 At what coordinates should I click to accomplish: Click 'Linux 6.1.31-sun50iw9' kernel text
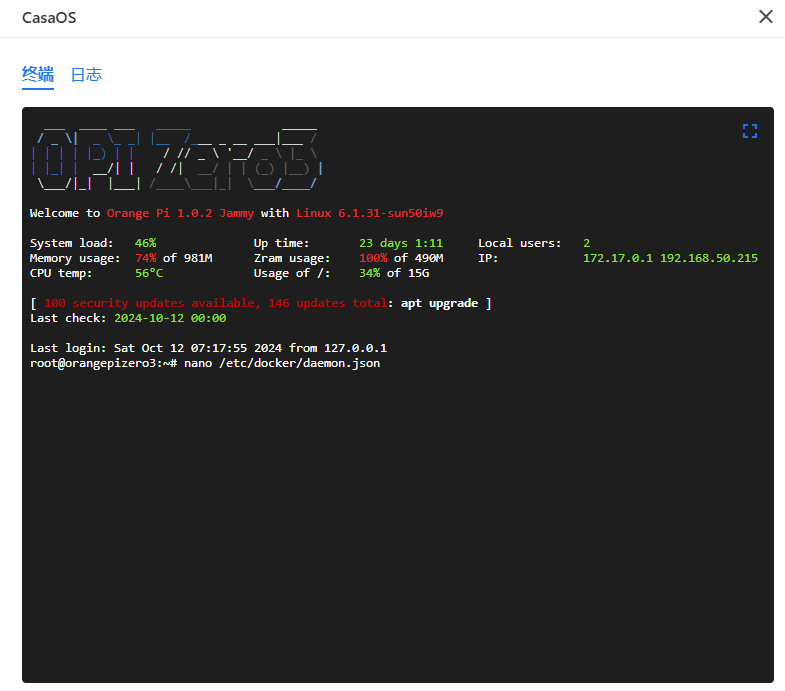pos(369,213)
